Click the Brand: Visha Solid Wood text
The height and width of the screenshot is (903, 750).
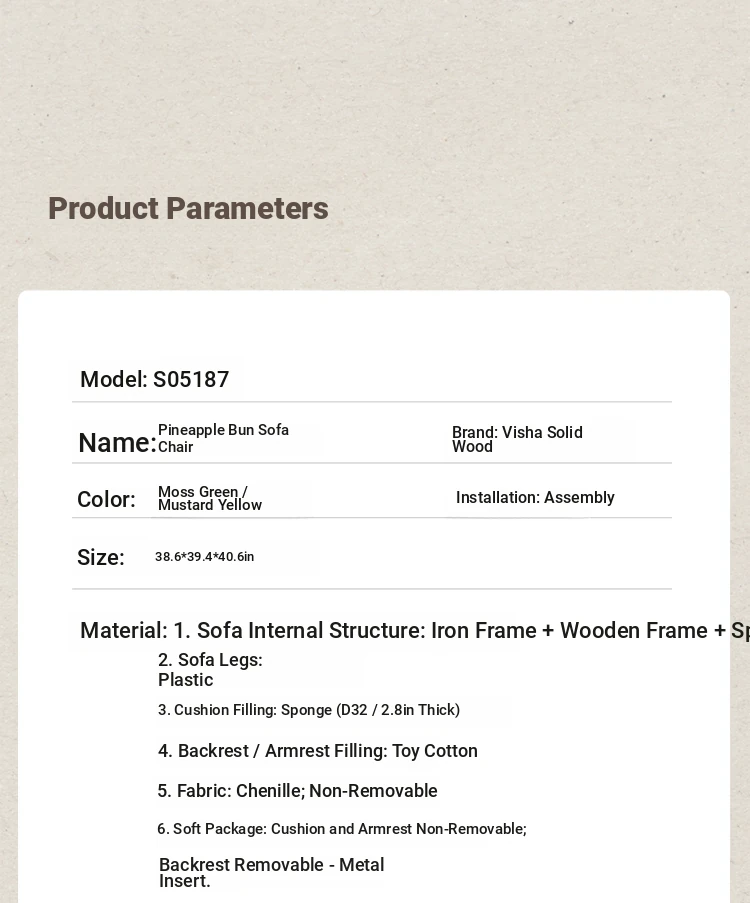(x=517, y=439)
